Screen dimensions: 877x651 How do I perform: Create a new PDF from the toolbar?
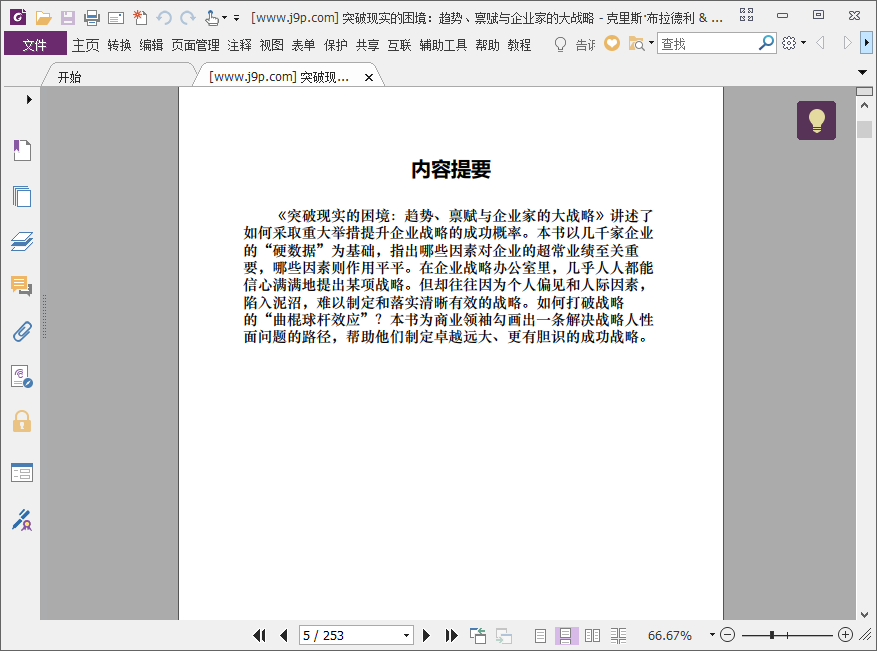(140, 18)
